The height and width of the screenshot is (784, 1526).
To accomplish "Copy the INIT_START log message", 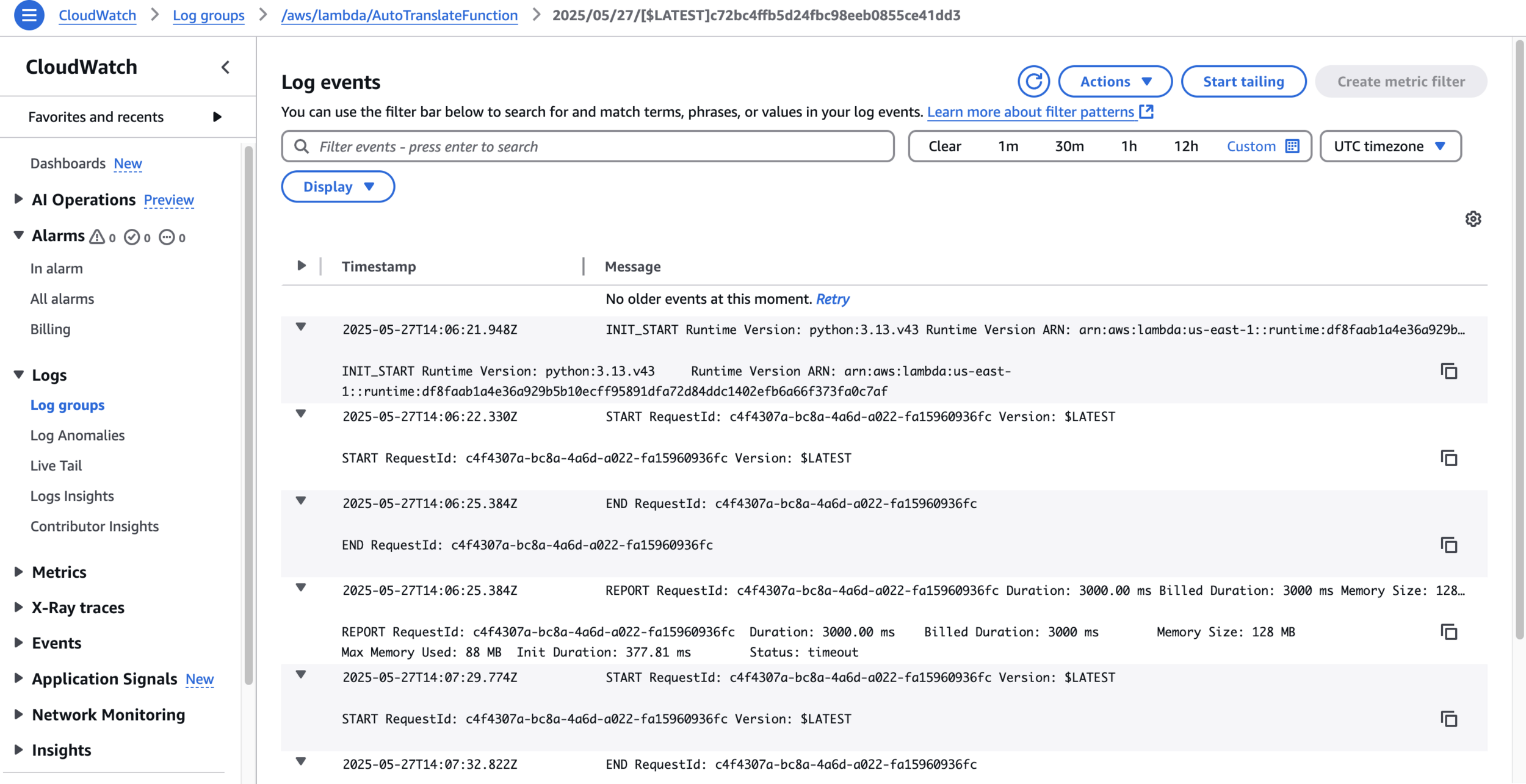I will (1449, 371).
